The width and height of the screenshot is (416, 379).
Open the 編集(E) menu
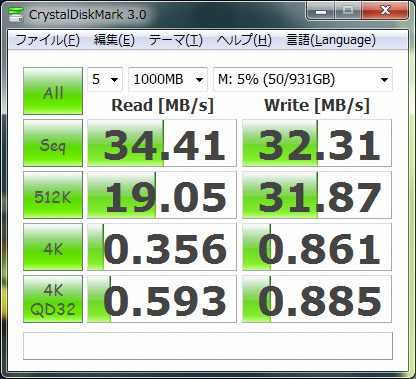click(114, 40)
